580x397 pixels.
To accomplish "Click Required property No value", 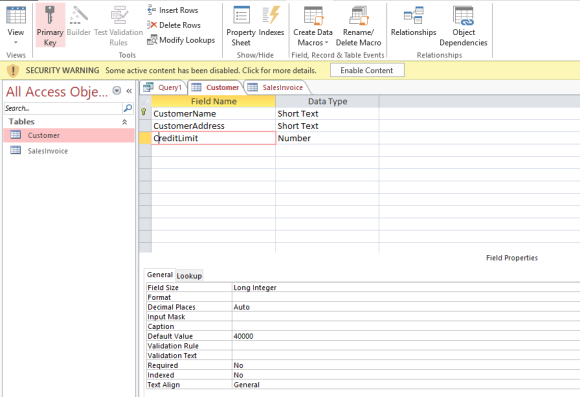I will [406, 365].
